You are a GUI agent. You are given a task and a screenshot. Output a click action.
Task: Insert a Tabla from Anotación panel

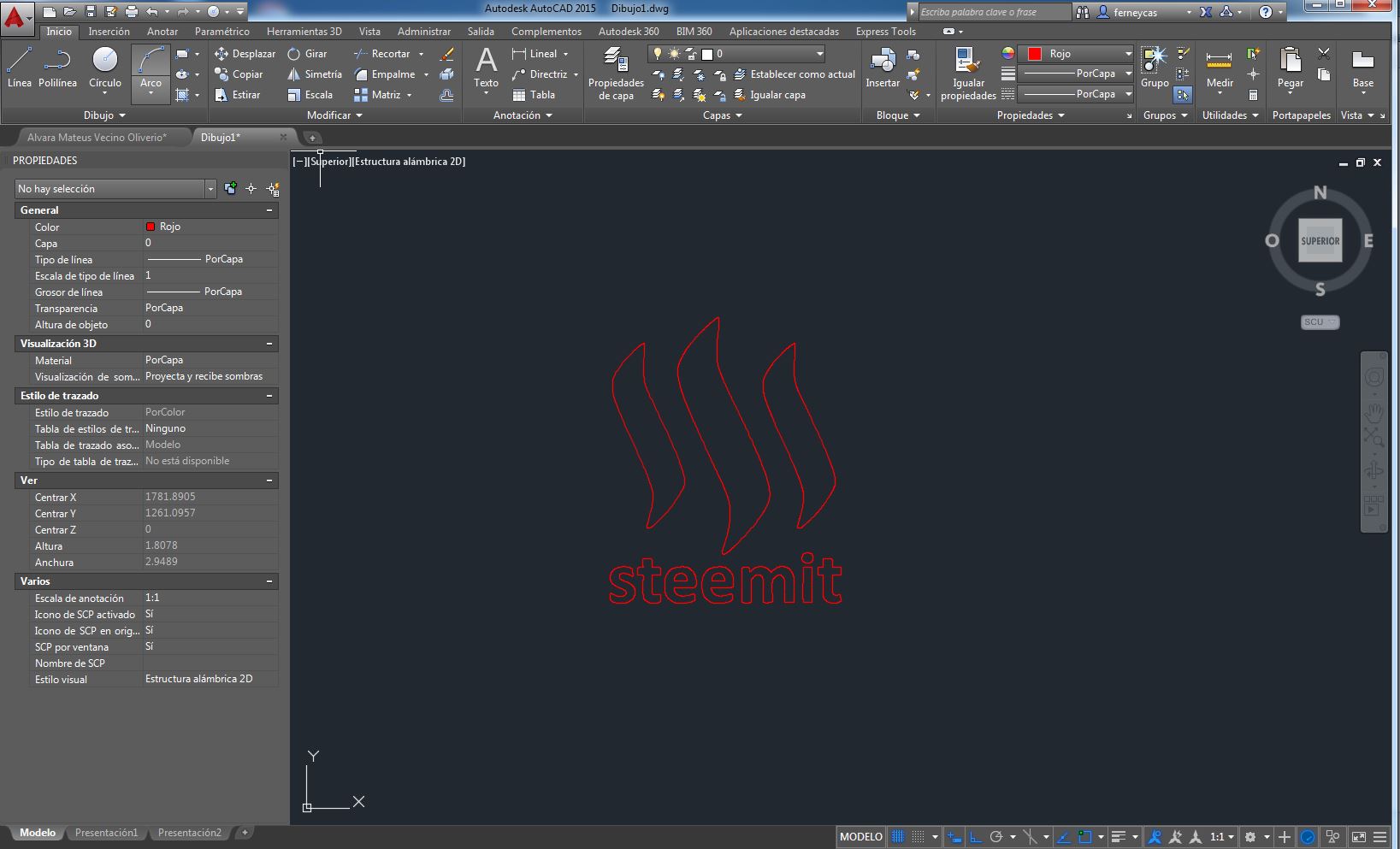534,95
